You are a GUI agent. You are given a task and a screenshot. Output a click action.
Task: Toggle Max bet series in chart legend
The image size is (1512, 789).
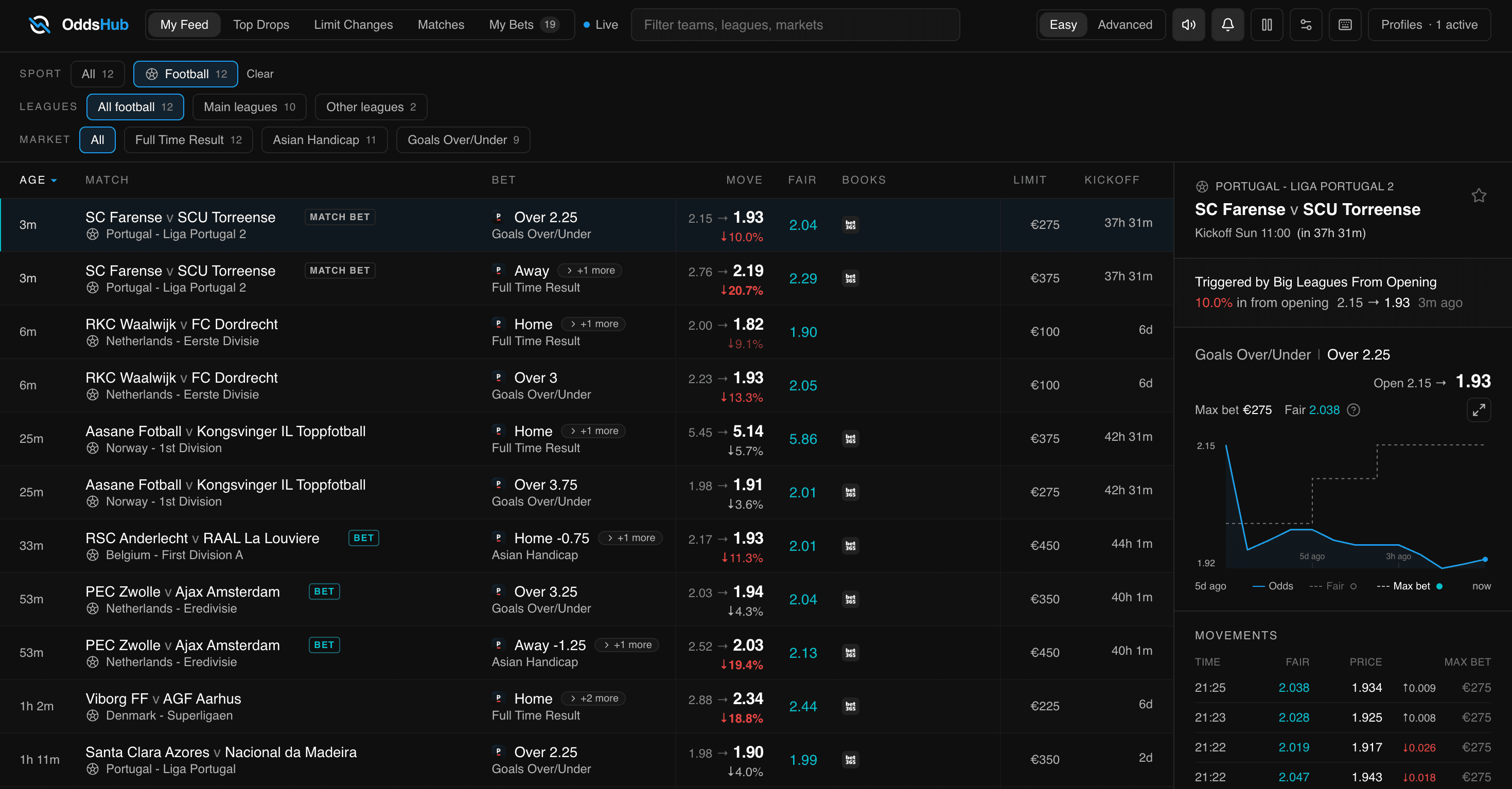pyautogui.click(x=1409, y=586)
